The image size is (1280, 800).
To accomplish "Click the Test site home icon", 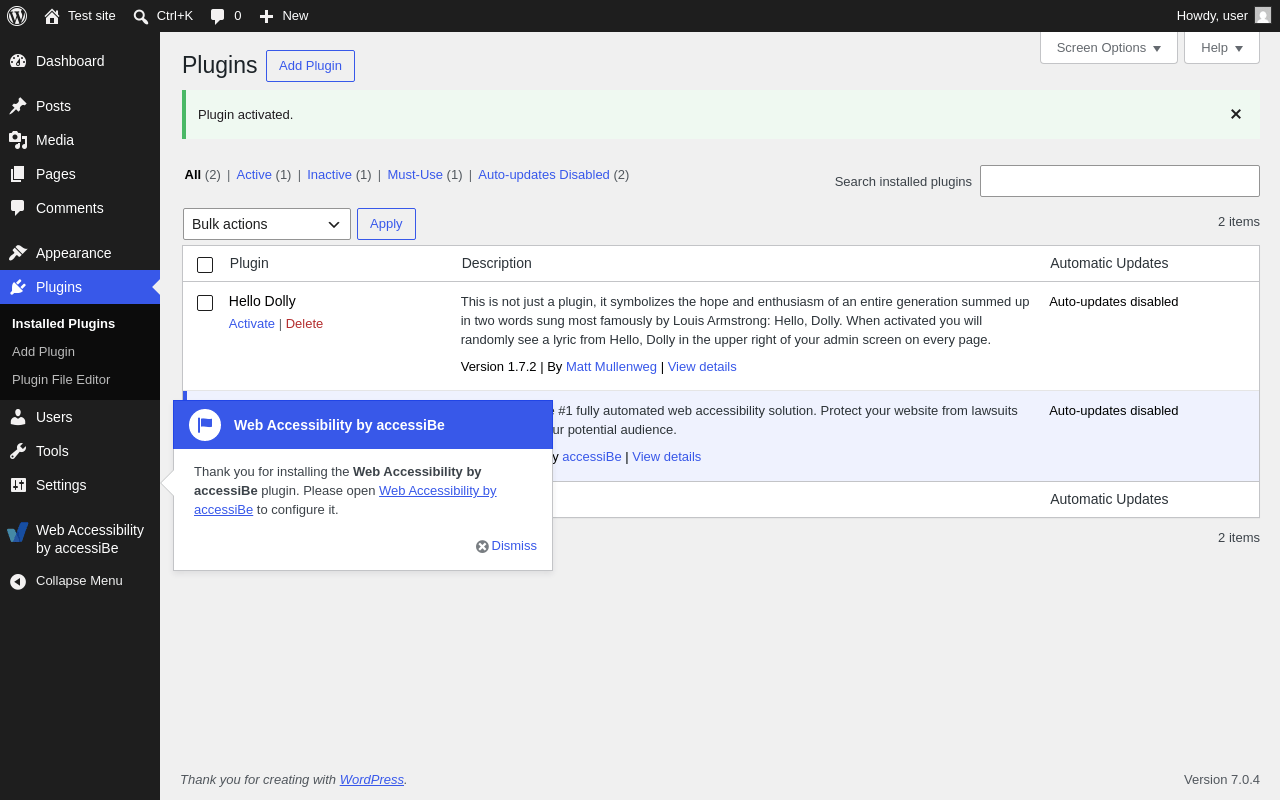I will 52,16.
